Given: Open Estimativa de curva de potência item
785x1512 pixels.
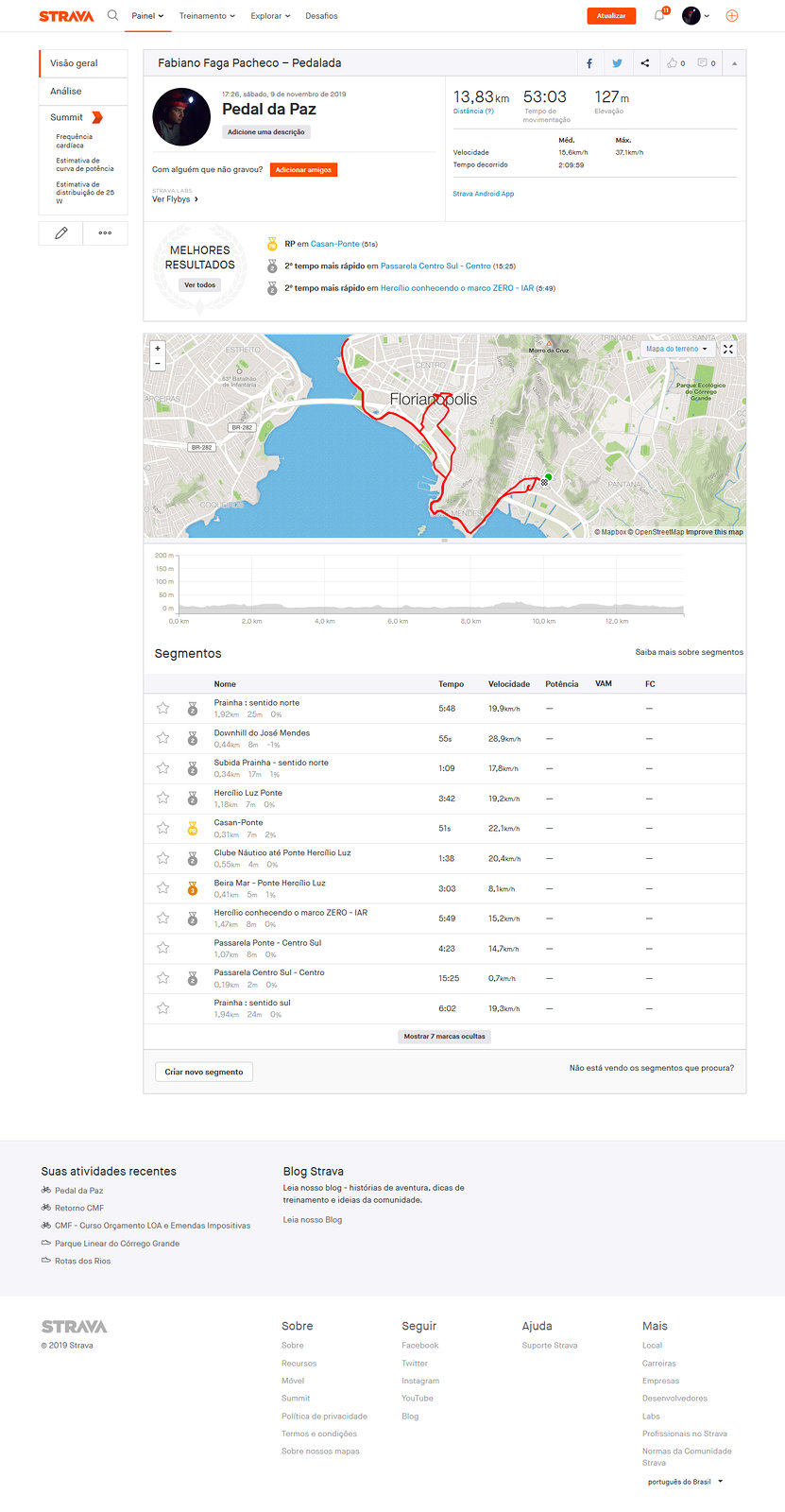Looking at the screenshot, I should (85, 164).
